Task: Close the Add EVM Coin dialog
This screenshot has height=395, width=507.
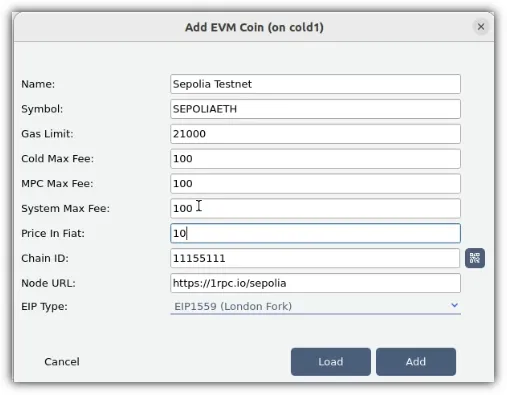Action: pos(481,27)
